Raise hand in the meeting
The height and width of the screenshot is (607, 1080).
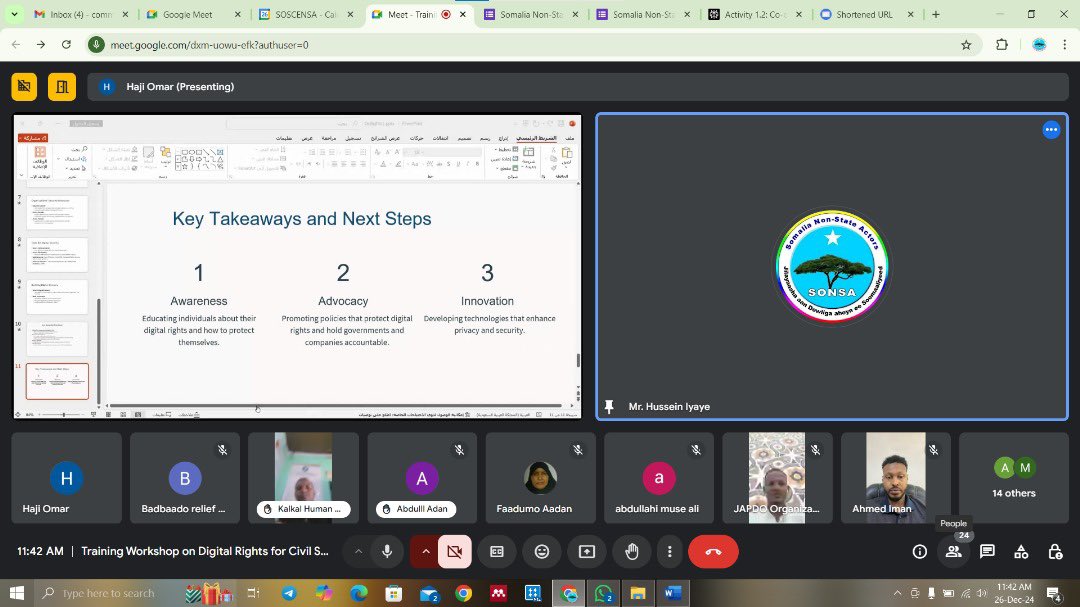tap(632, 551)
